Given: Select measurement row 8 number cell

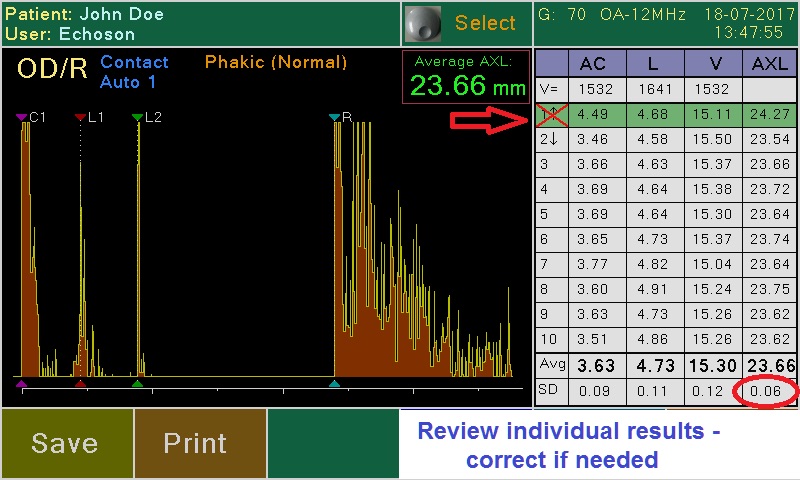Looking at the screenshot, I should [552, 289].
